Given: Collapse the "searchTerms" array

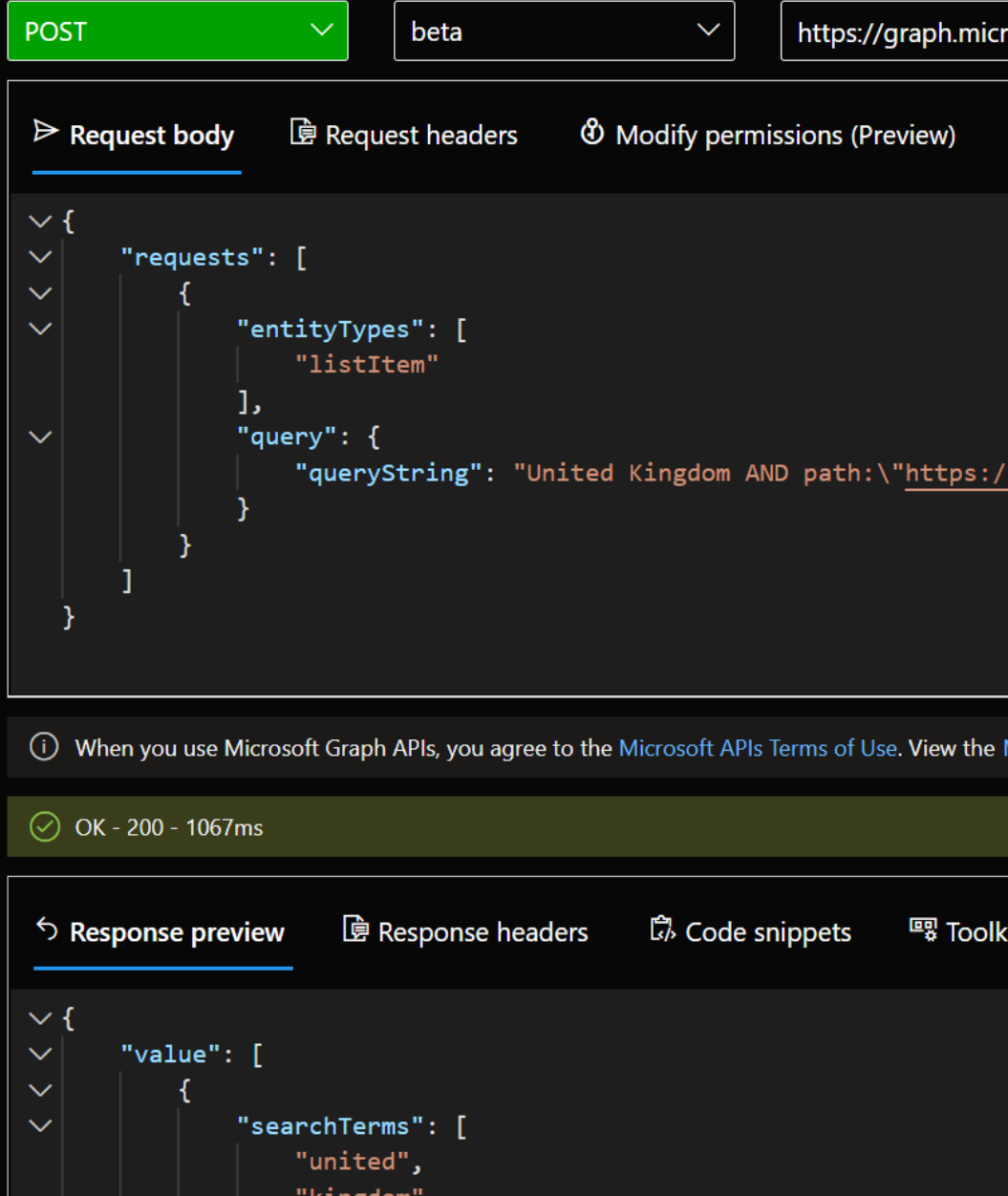Looking at the screenshot, I should point(40,1125).
